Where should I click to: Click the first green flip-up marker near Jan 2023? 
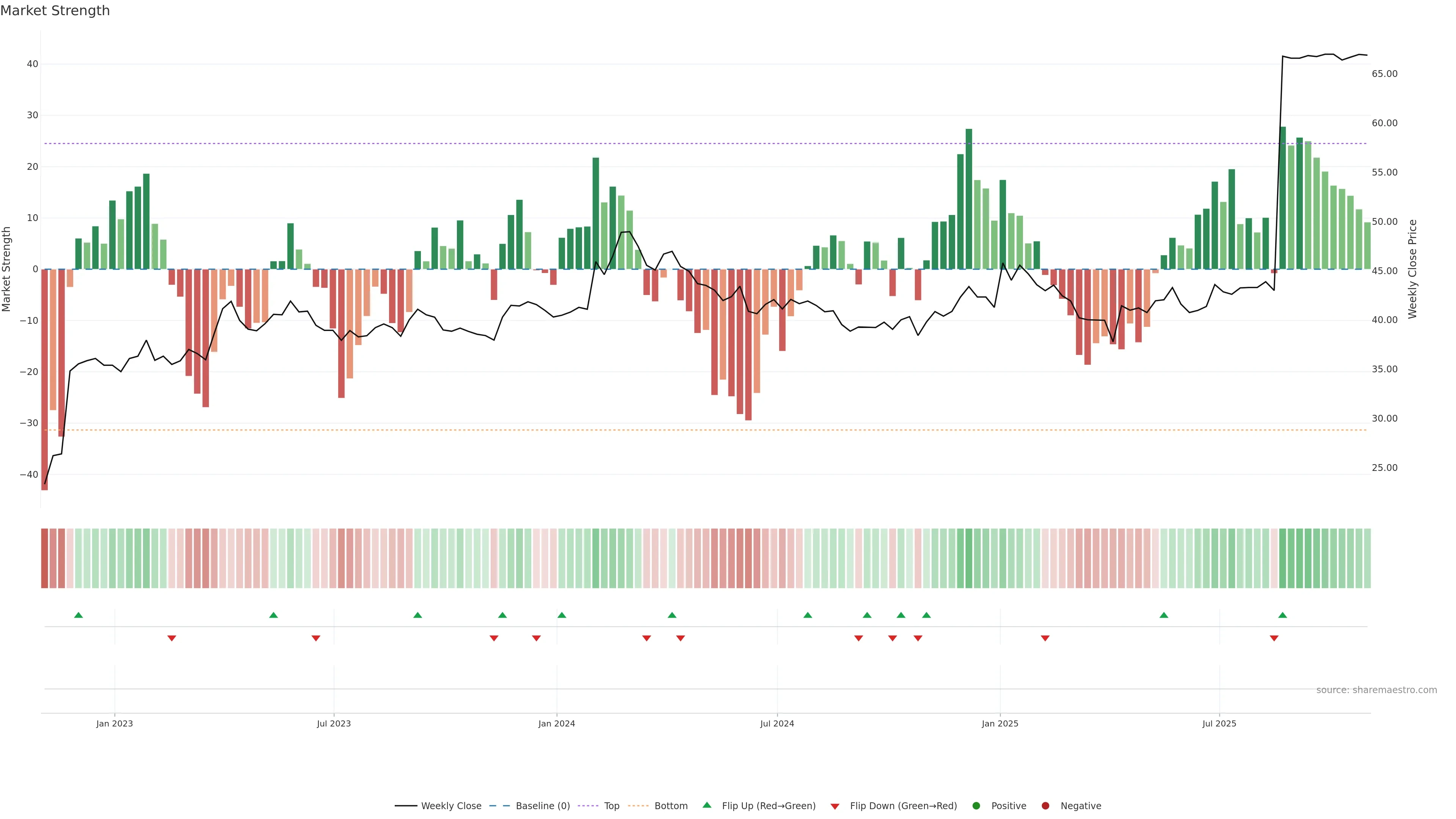78,615
